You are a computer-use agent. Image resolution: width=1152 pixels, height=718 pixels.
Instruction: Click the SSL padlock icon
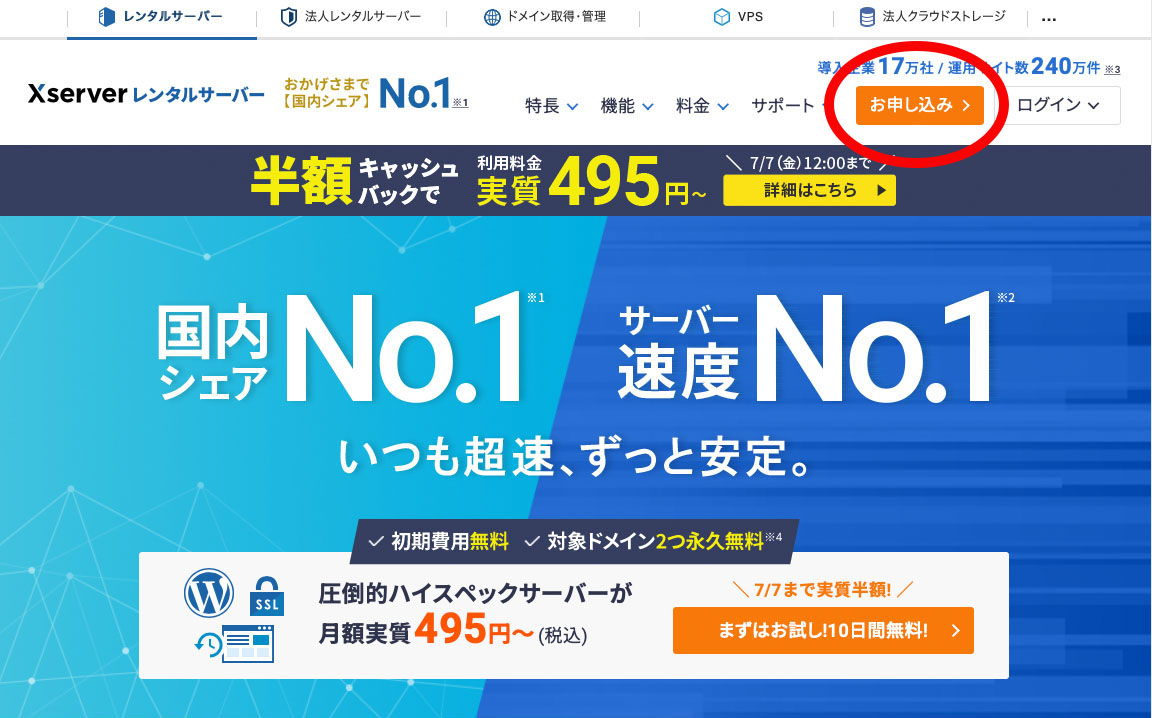point(267,596)
